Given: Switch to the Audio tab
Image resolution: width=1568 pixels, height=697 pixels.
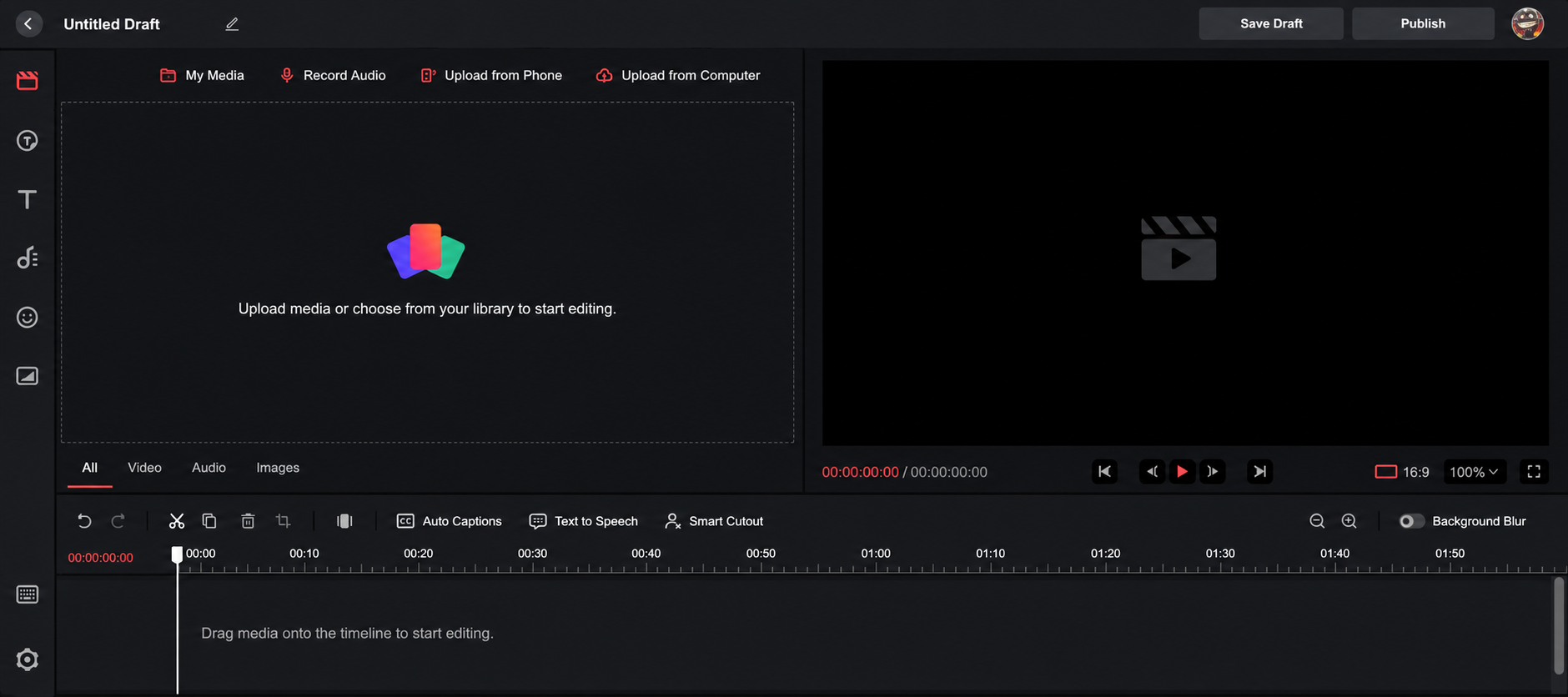Looking at the screenshot, I should point(209,468).
